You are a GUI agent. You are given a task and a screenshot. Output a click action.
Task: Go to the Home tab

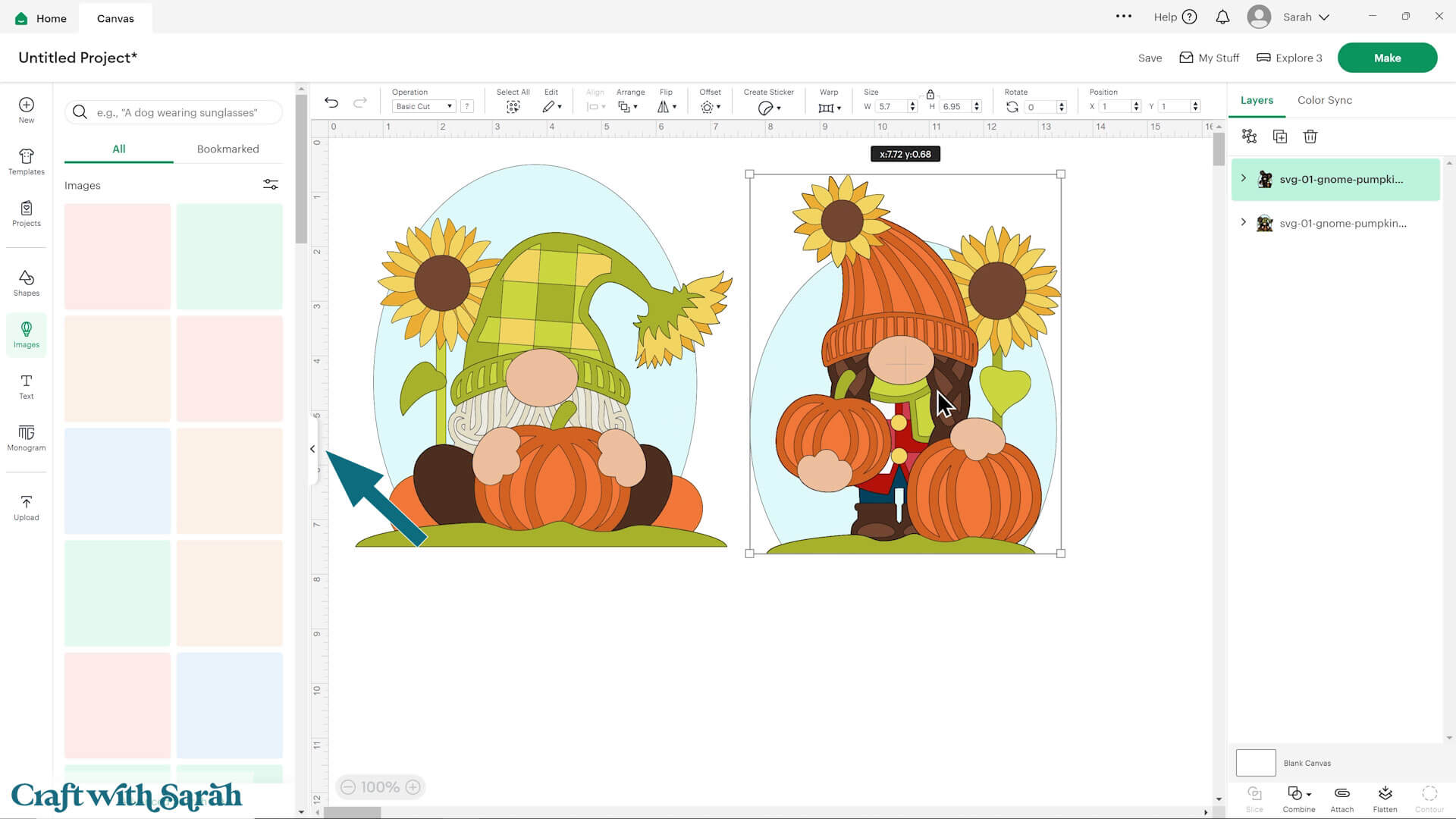[39, 17]
